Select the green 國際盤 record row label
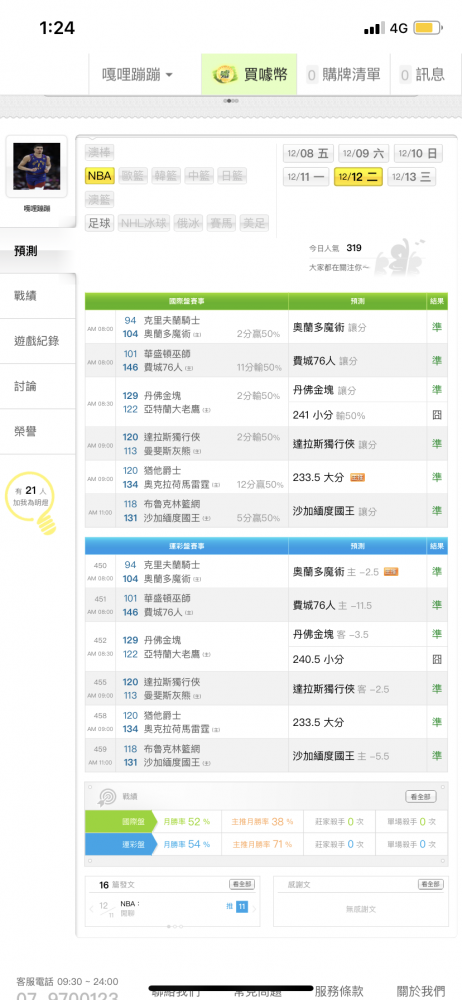 pyautogui.click(x=123, y=822)
